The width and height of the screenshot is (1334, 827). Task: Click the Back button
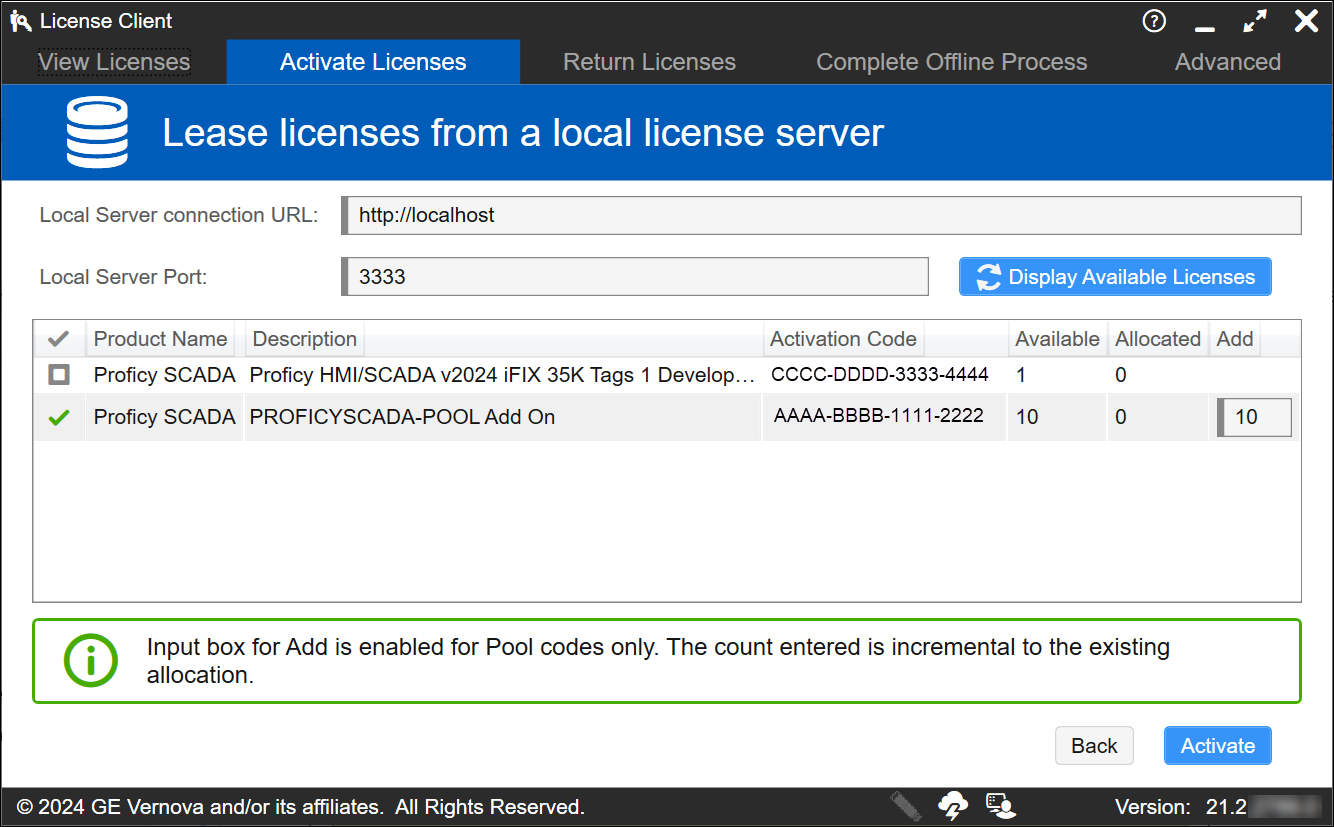coord(1094,746)
